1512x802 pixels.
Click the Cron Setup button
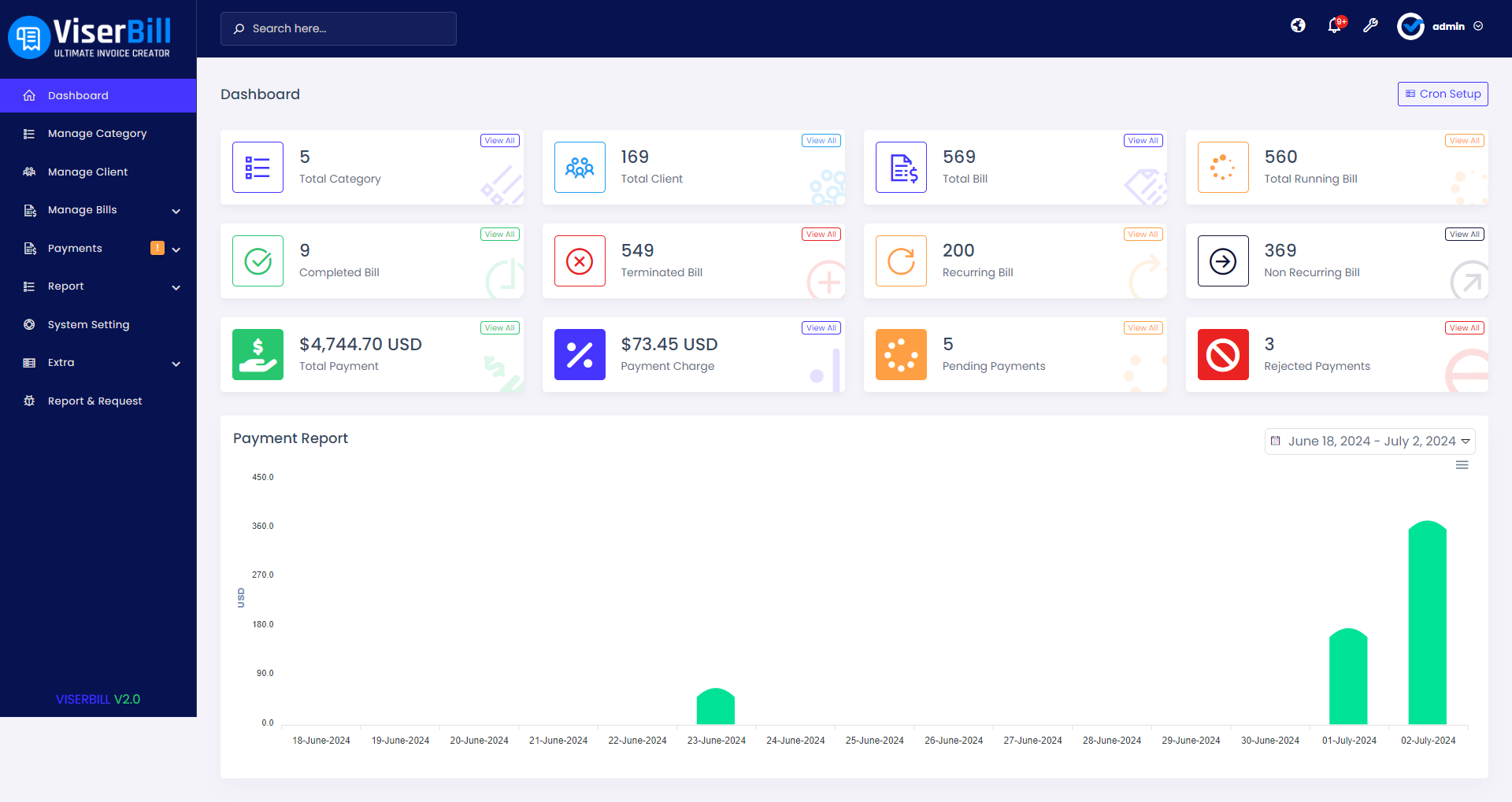1443,94
